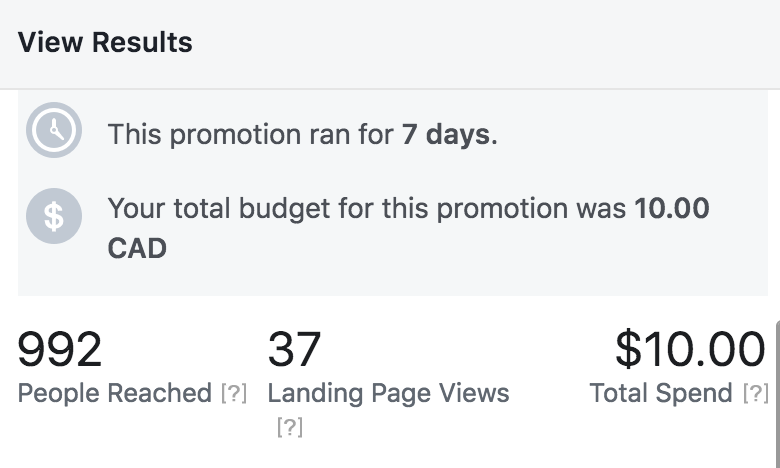Click the clock duration icon

[x=54, y=130]
